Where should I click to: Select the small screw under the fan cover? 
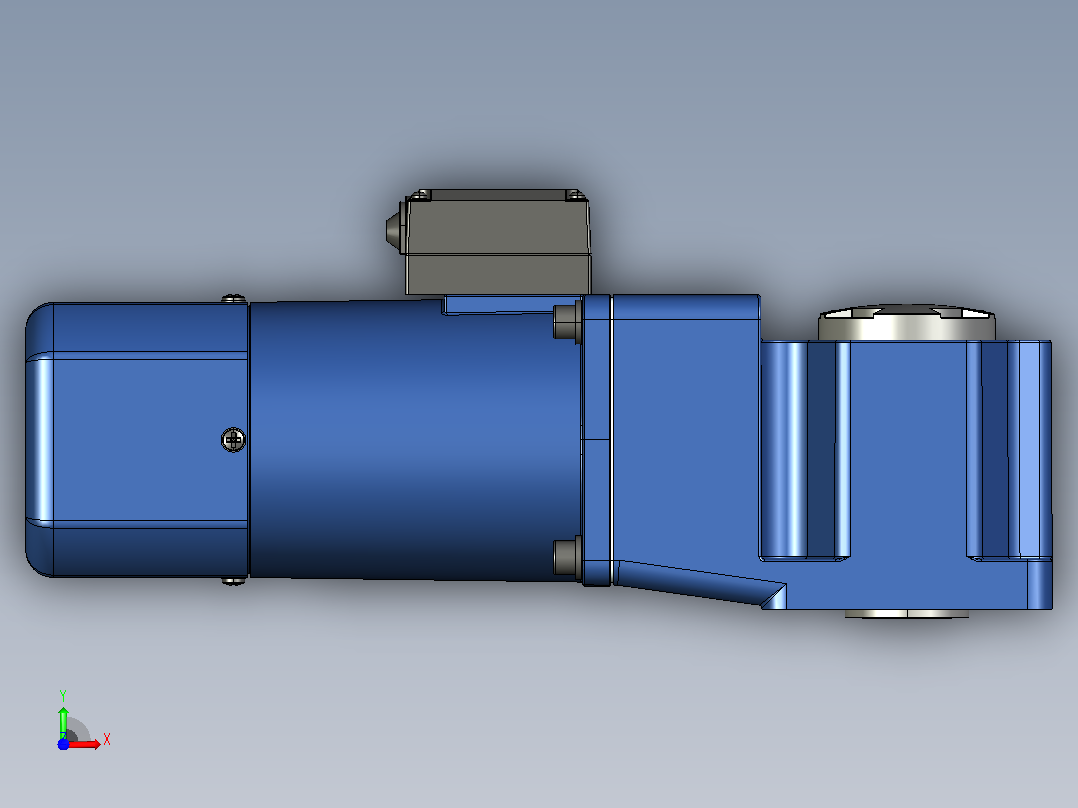point(234,581)
